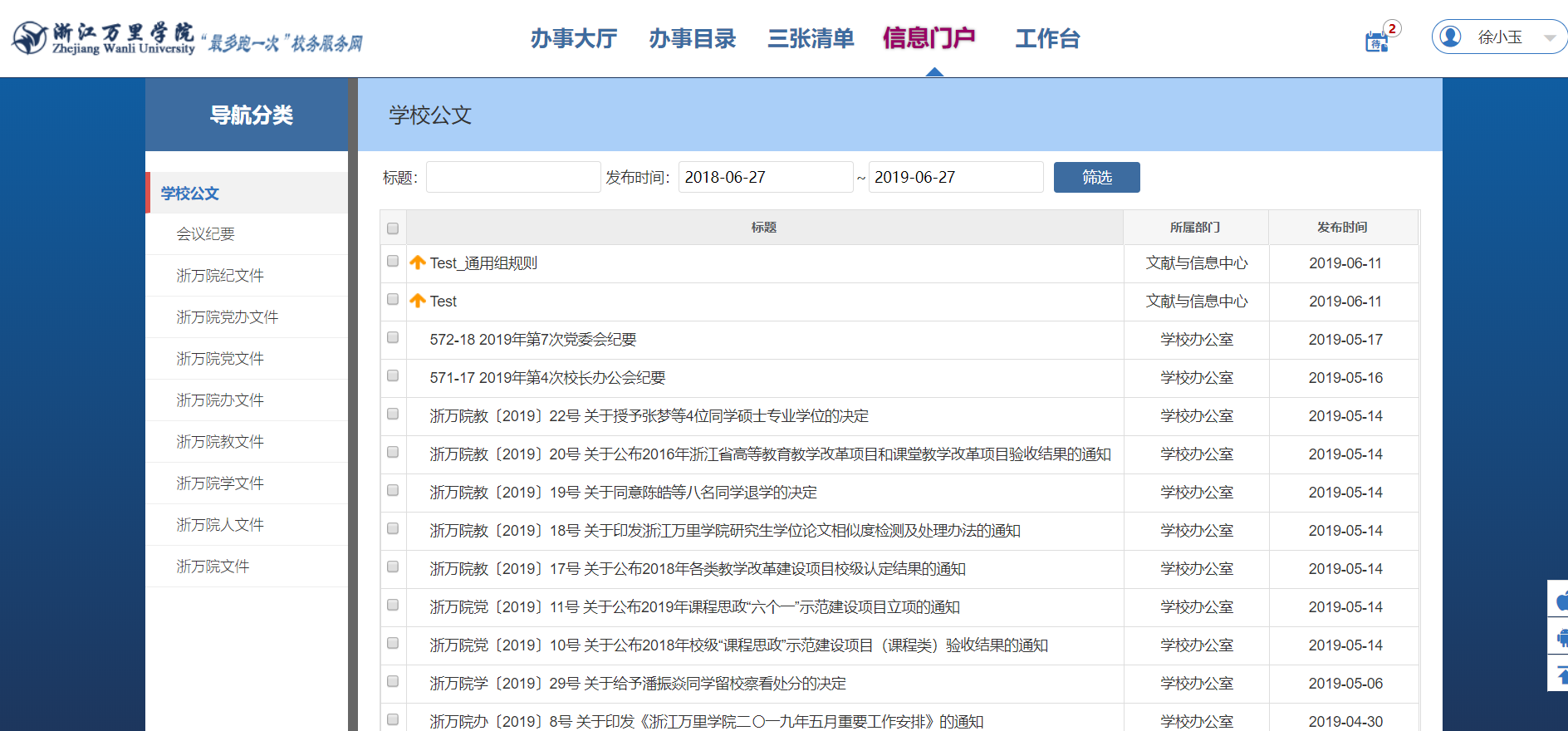Select 会议纪要 in the navigation sidebar
The width and height of the screenshot is (1568, 731).
(x=205, y=234)
